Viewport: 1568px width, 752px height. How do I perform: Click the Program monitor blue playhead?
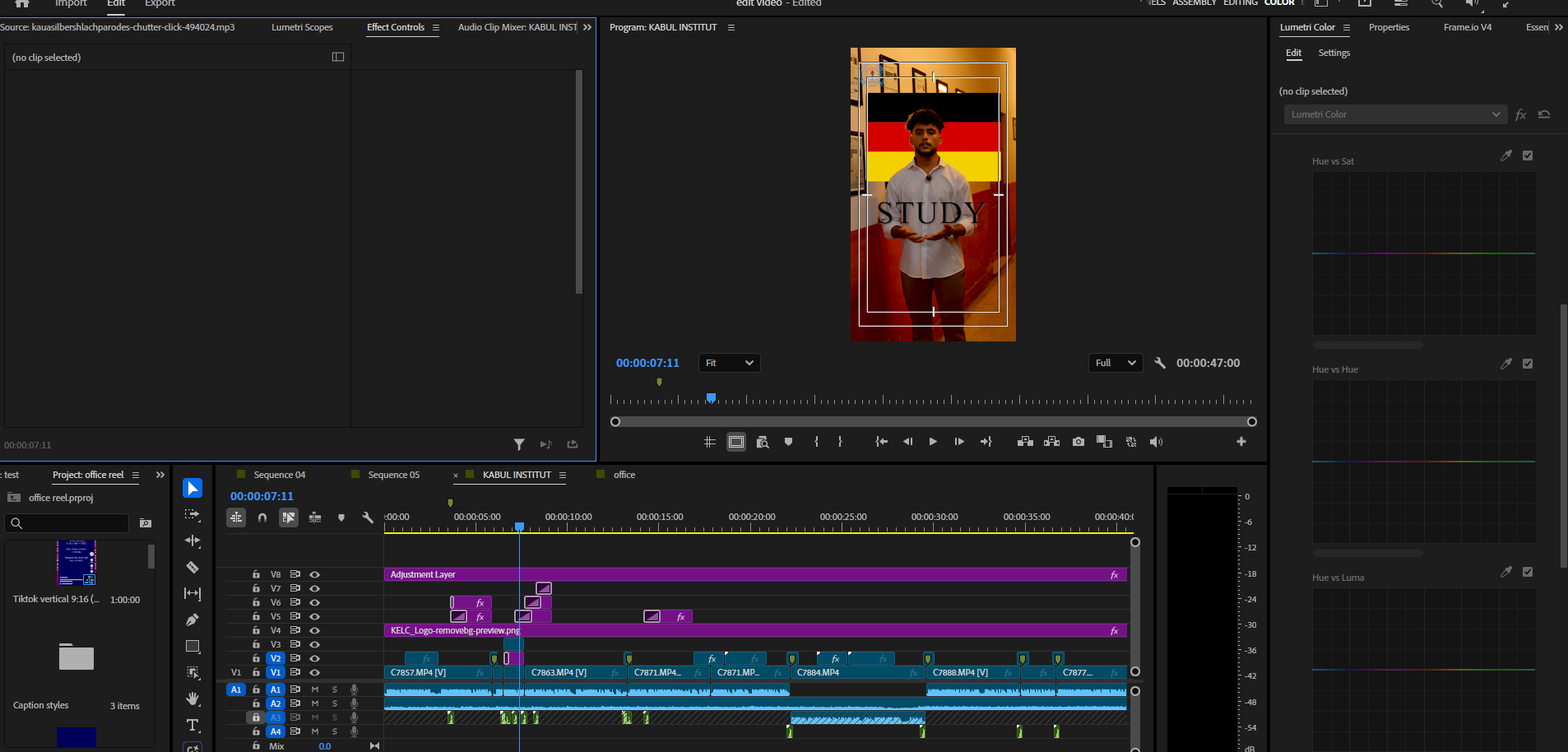(x=712, y=398)
